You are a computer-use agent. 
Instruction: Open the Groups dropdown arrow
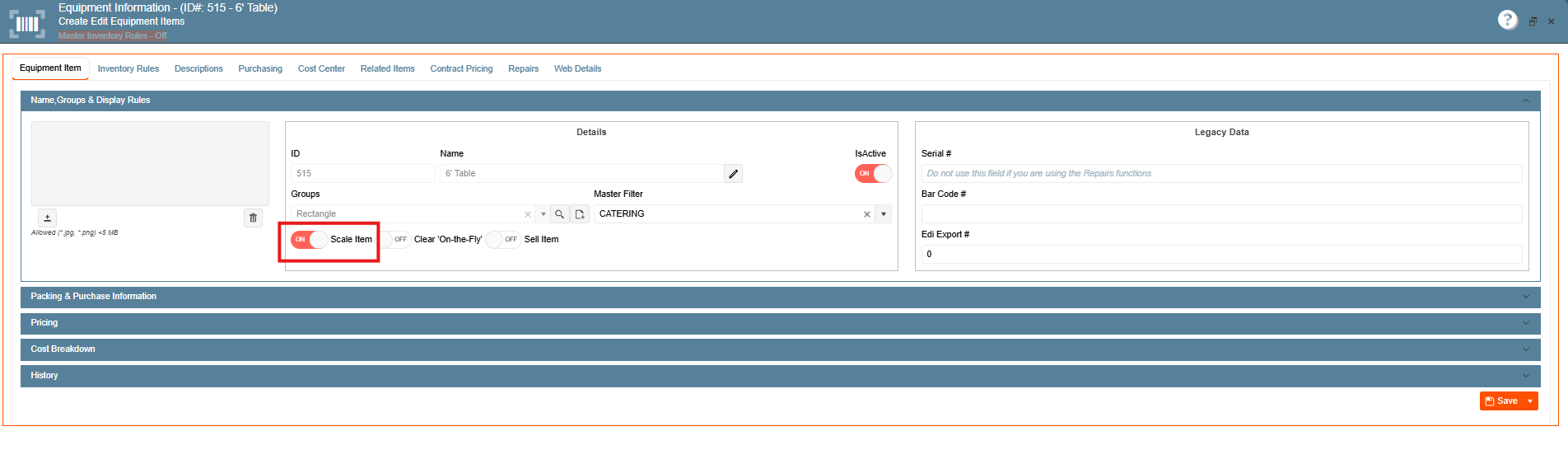click(x=544, y=214)
